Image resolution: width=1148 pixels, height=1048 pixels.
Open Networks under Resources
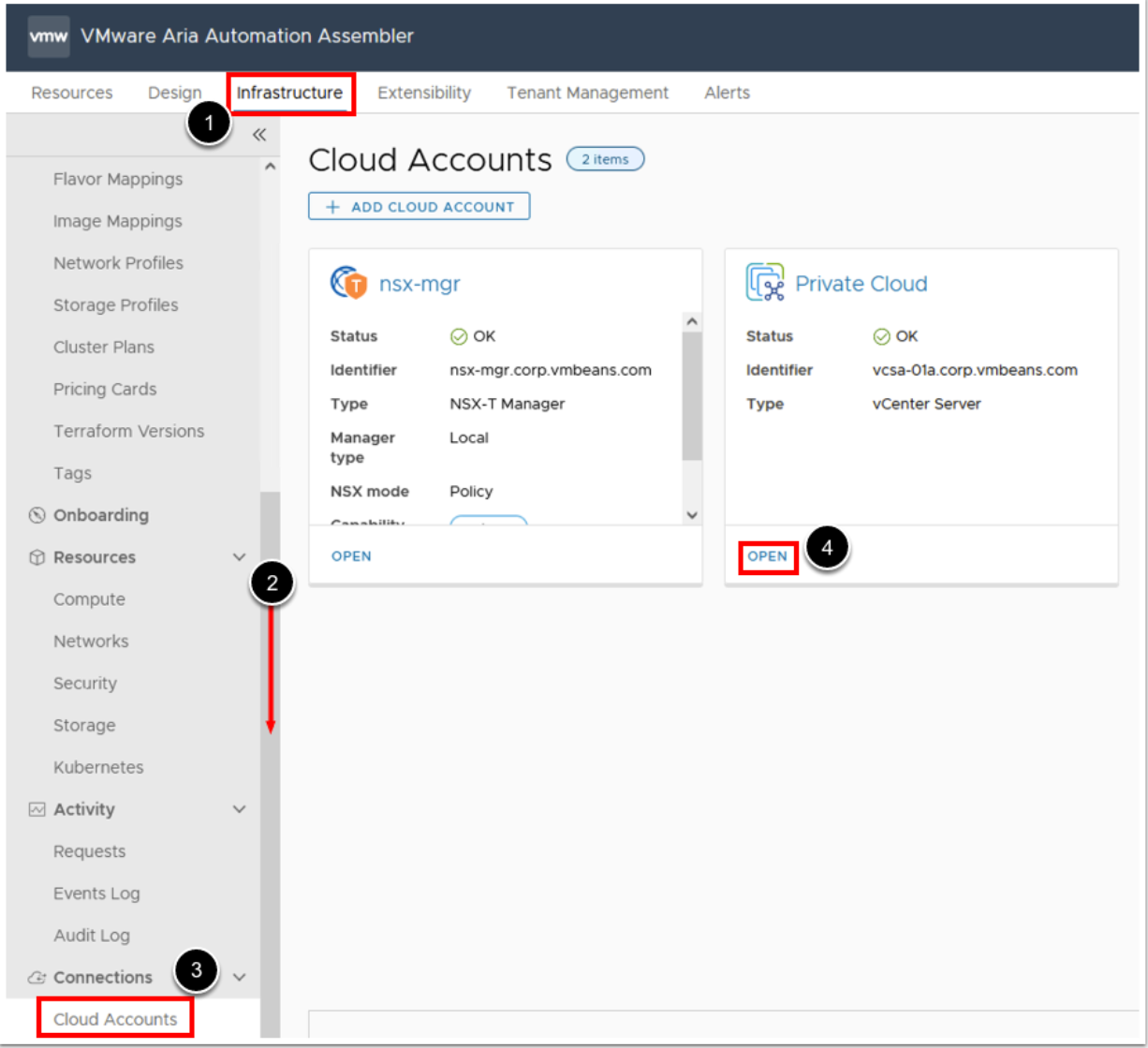[x=91, y=642]
